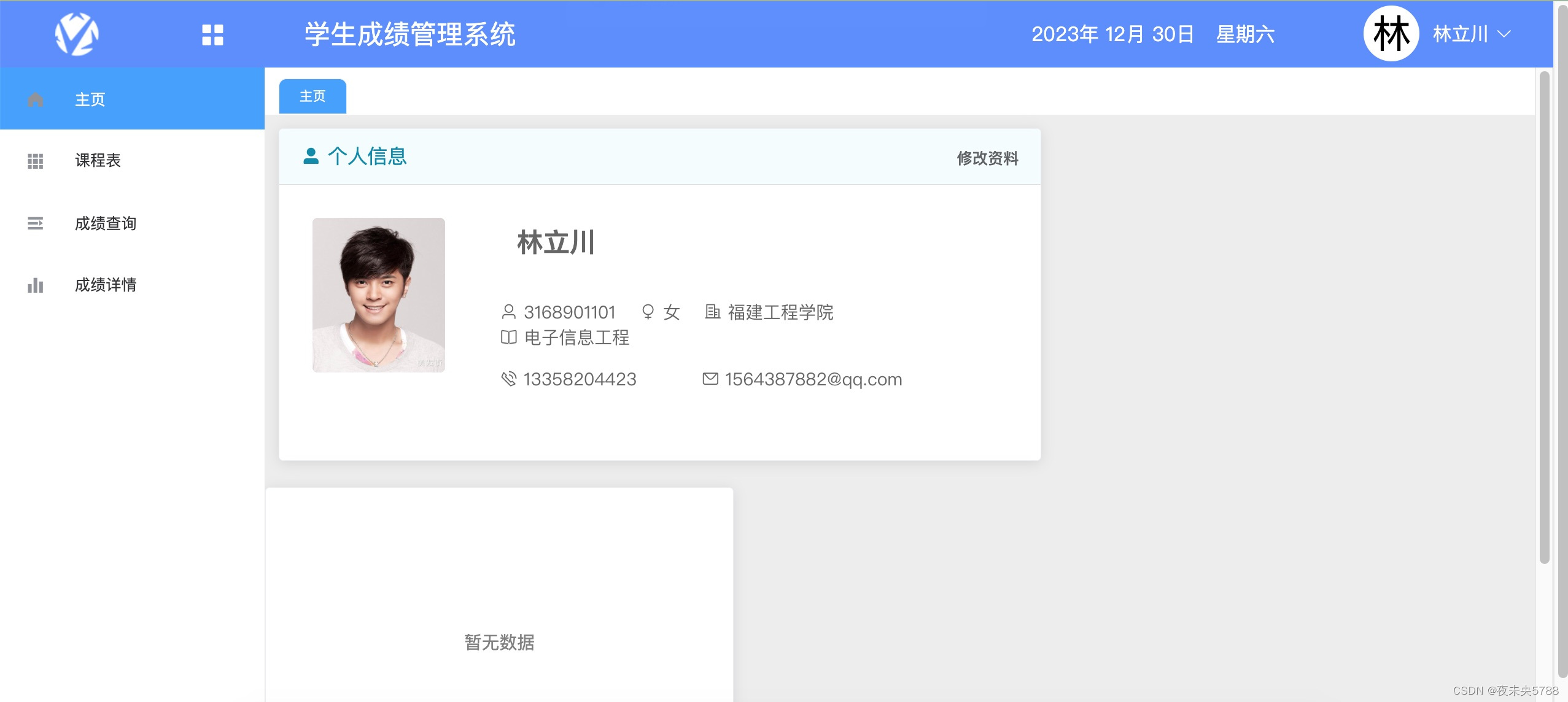The width and height of the screenshot is (1568, 702).
Task: Click the student's profile photo
Action: [x=378, y=295]
